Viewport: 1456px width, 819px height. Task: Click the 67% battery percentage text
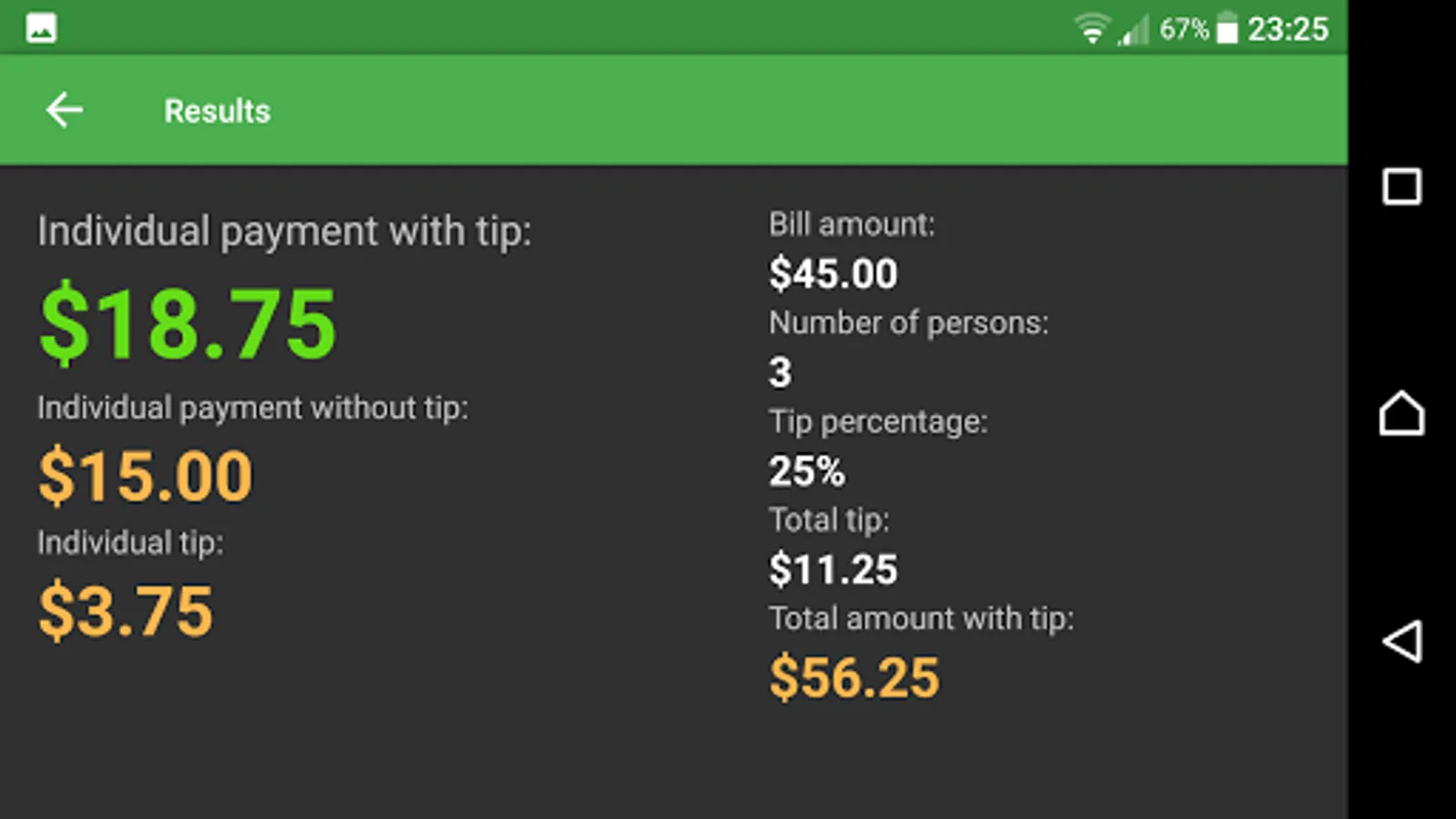click(1183, 29)
